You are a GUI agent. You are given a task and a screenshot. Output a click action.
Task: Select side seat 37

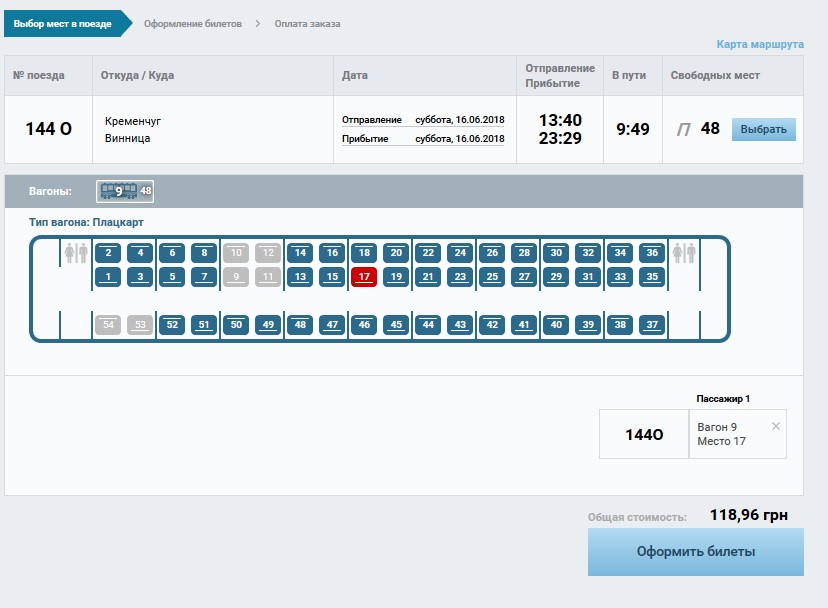tap(652, 324)
